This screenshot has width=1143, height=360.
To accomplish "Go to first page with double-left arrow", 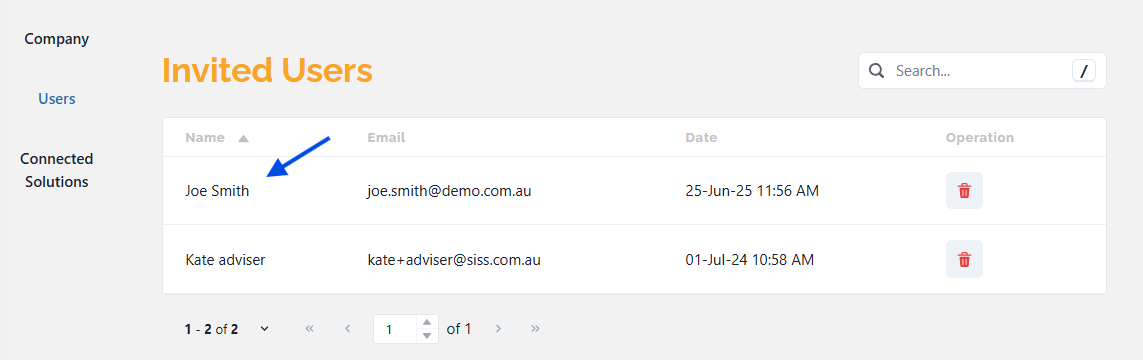I will pyautogui.click(x=309, y=329).
